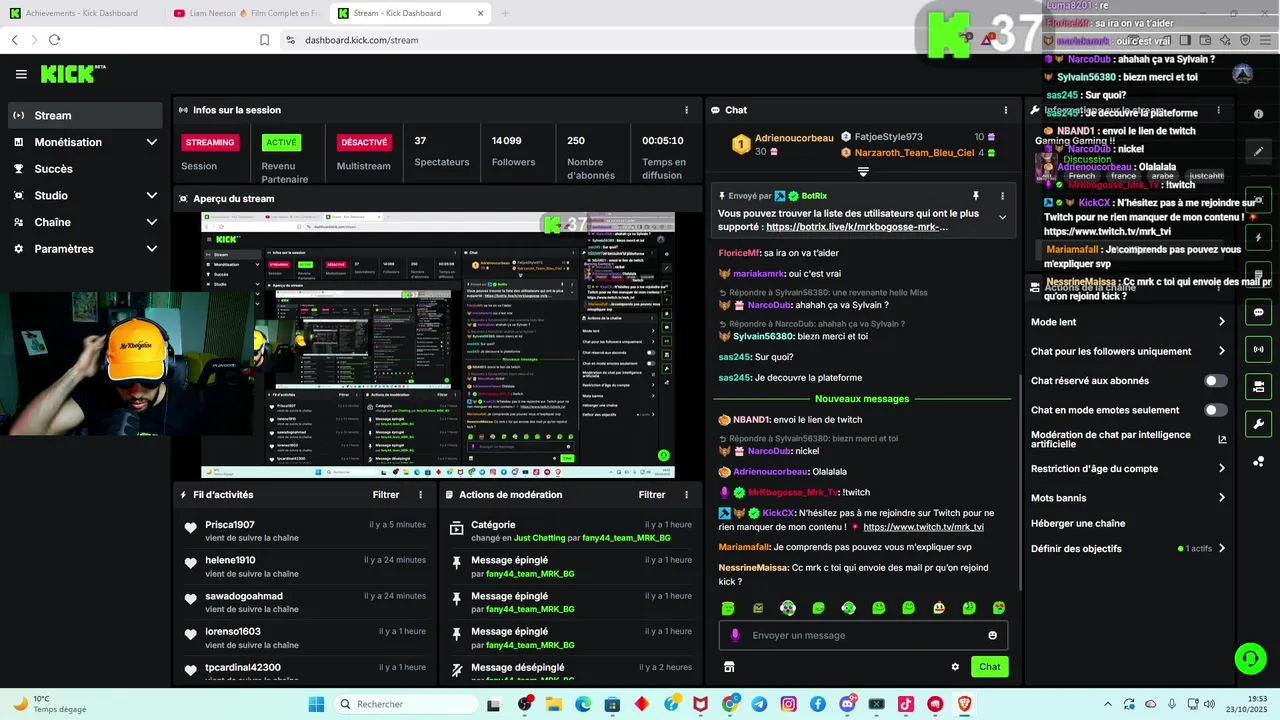This screenshot has width=1280, height=720.
Task: Open Discord from the taskbar
Action: point(847,704)
